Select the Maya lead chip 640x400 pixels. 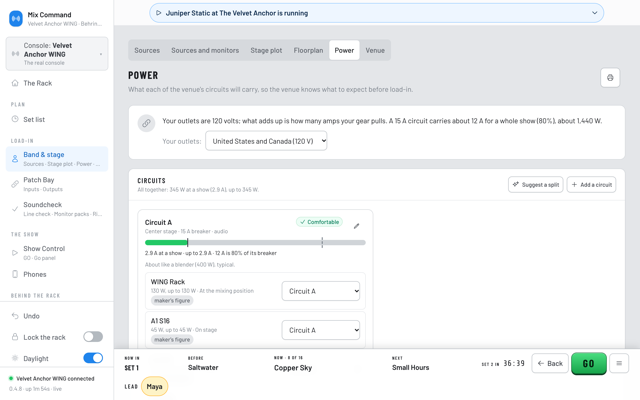pos(154,386)
